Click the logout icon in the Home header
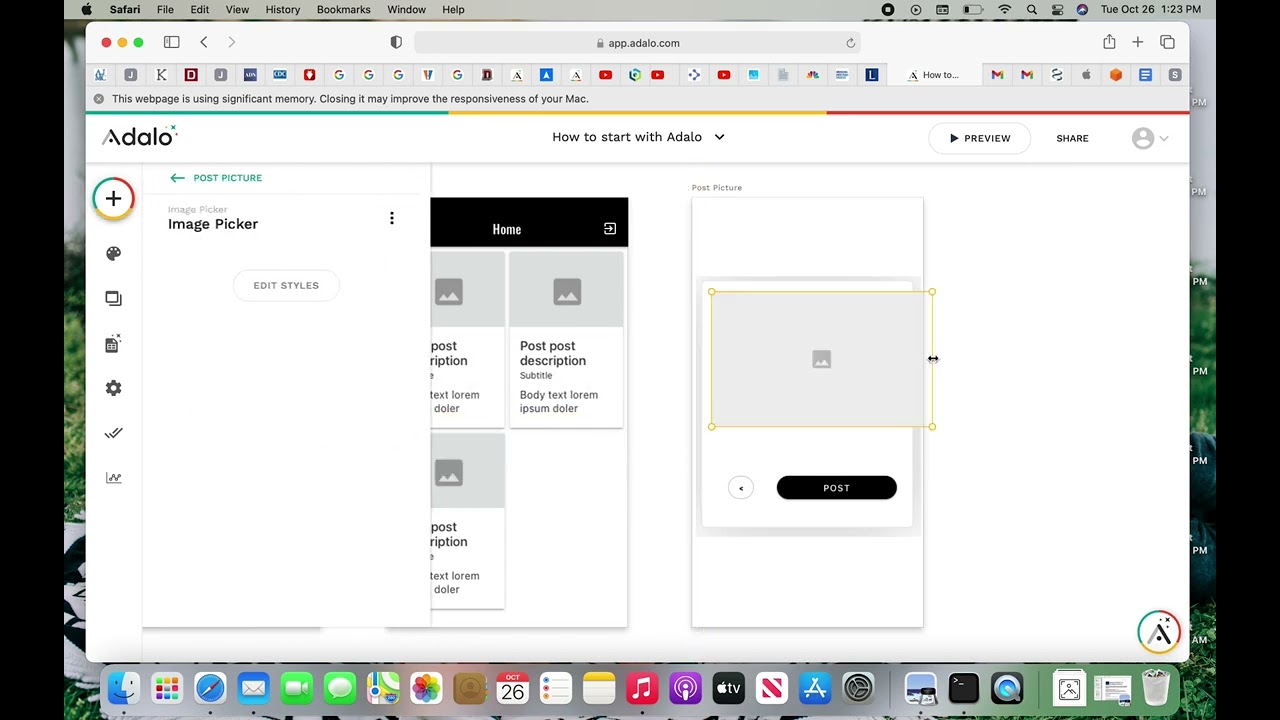The image size is (1280, 720). pos(610,229)
